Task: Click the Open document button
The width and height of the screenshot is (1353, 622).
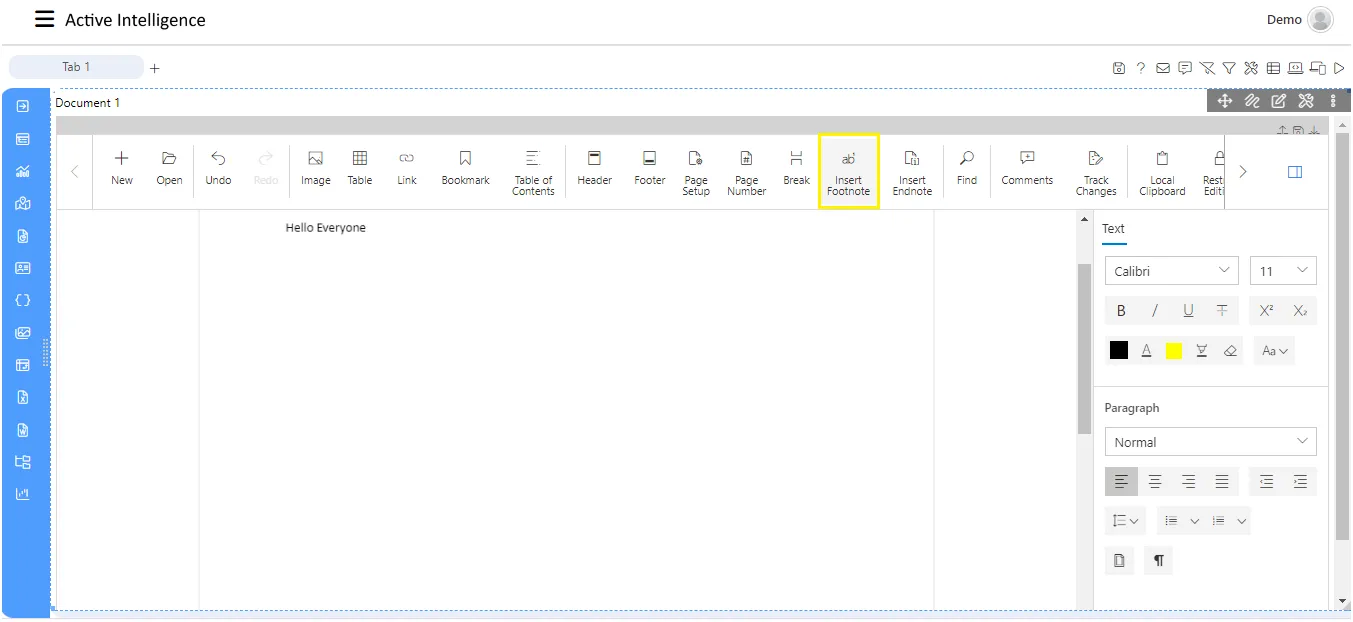Action: pos(169,168)
